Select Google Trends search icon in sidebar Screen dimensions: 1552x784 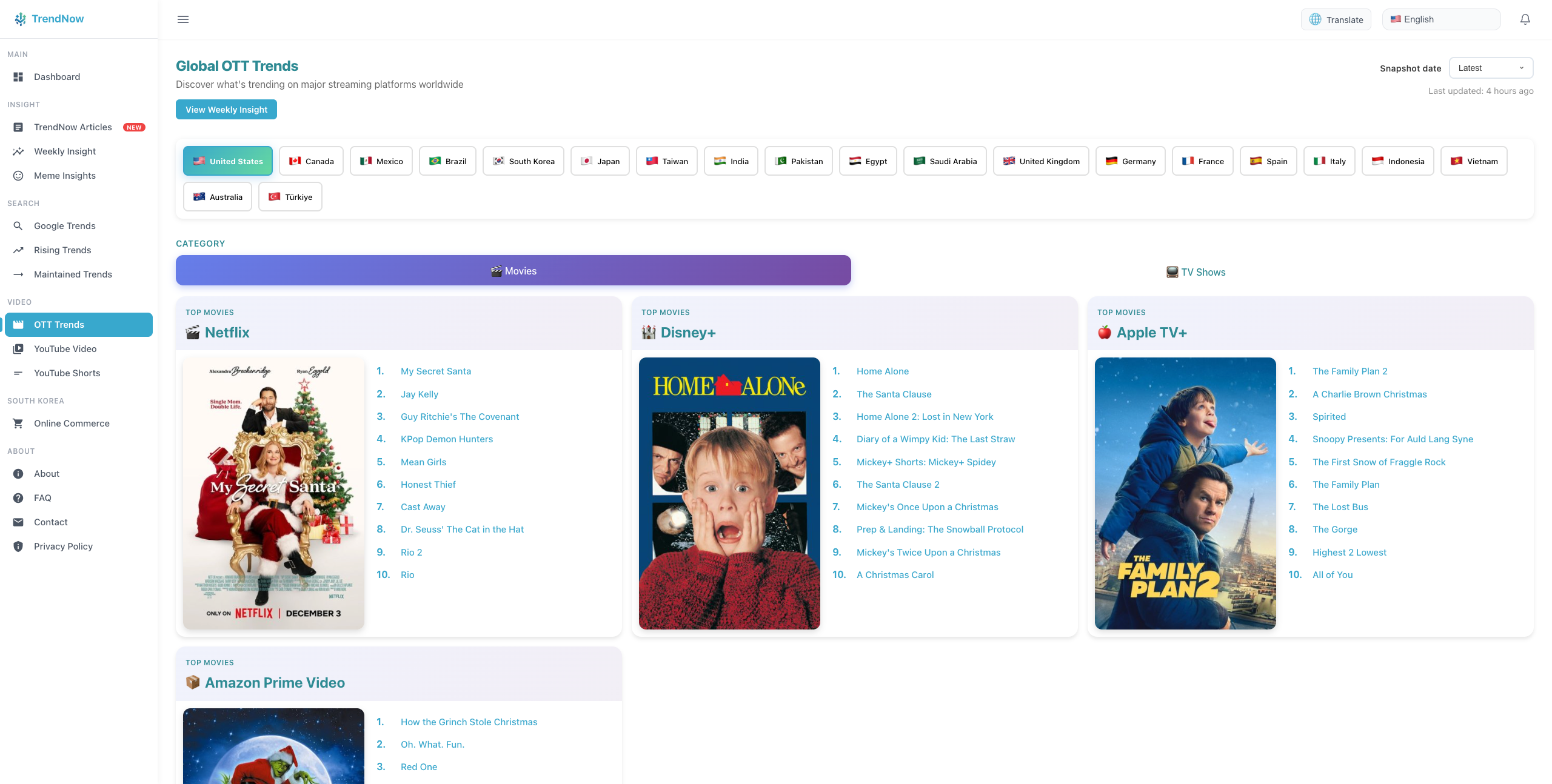point(18,225)
